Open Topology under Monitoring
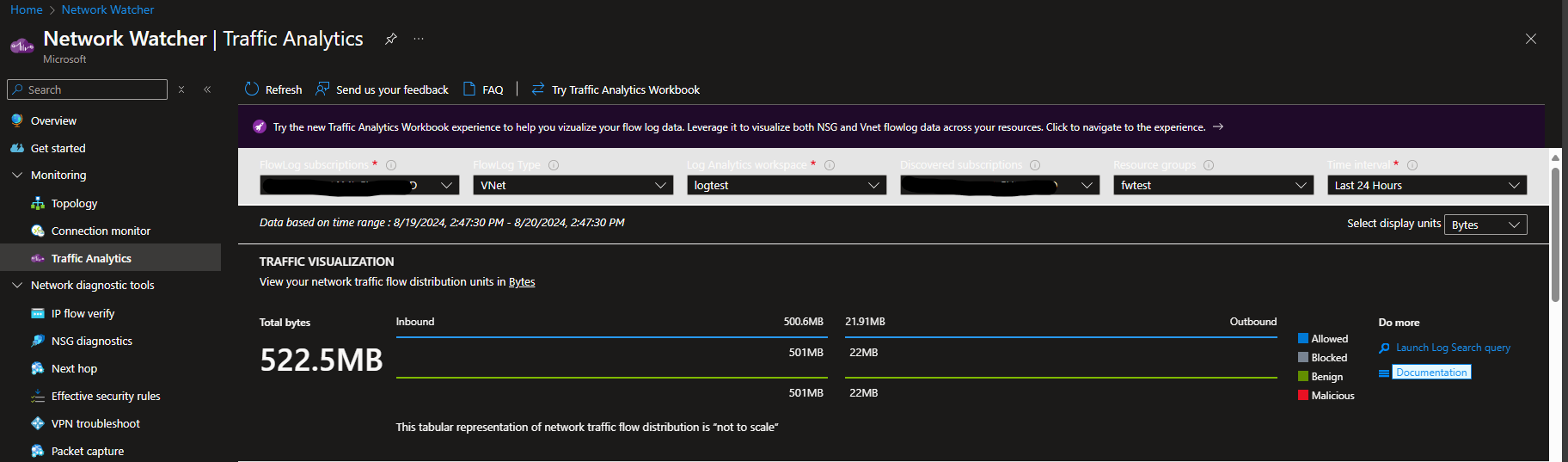Screen dimensions: 1568x462 point(74,203)
